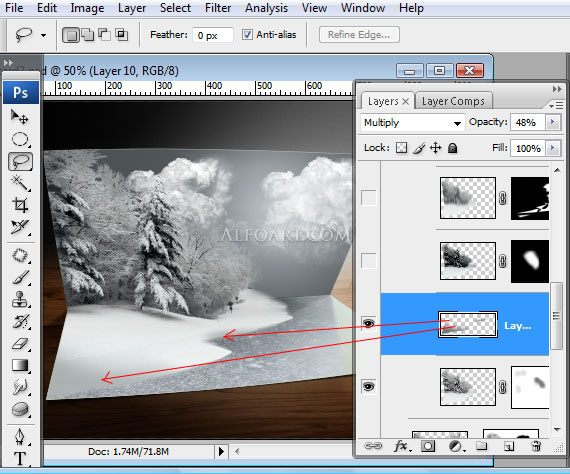Open the Lasso tool preset picker arrow
Screen dimensions: 570x474
44,35
